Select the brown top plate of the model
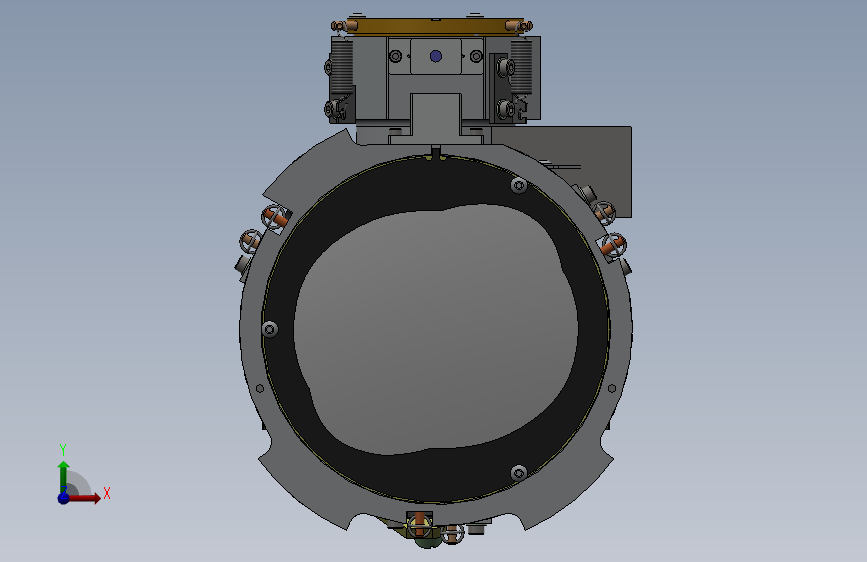The width and height of the screenshot is (867, 562). point(435,26)
